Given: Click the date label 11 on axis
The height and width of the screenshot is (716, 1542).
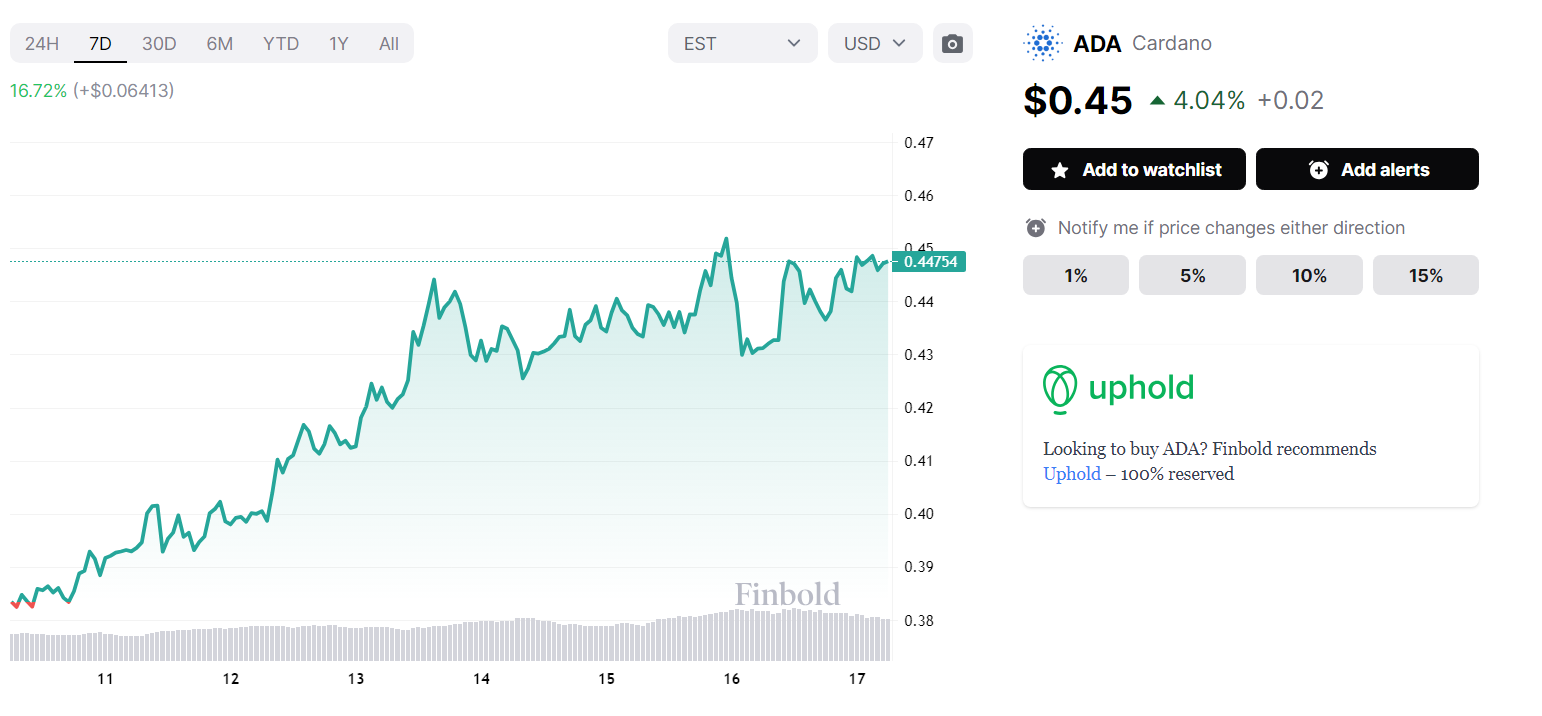Looking at the screenshot, I should coord(105,679).
